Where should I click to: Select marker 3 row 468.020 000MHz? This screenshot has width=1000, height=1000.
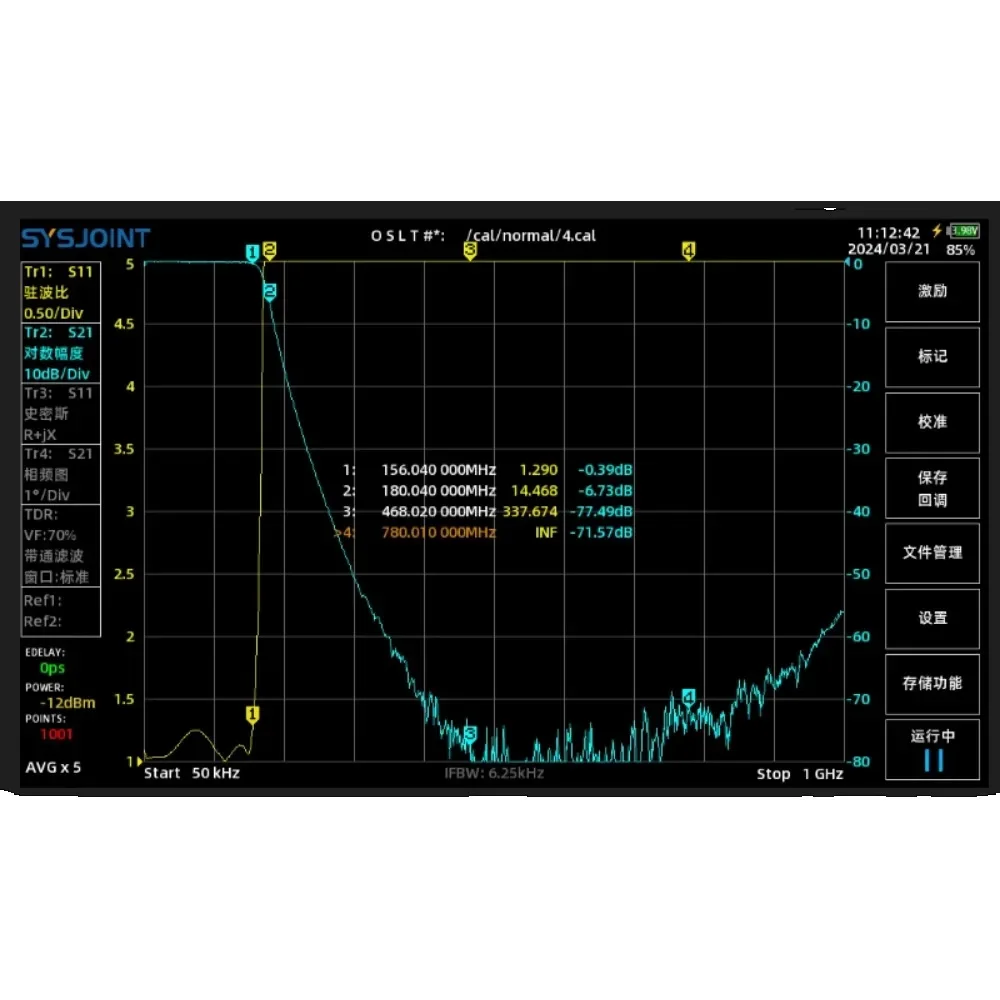point(488,511)
